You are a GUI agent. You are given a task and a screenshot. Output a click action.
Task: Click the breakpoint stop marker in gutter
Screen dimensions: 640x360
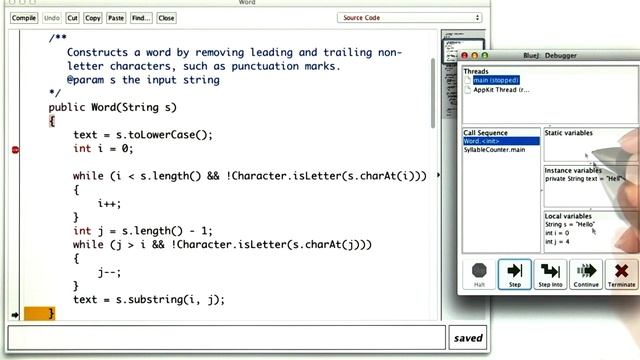(15, 149)
